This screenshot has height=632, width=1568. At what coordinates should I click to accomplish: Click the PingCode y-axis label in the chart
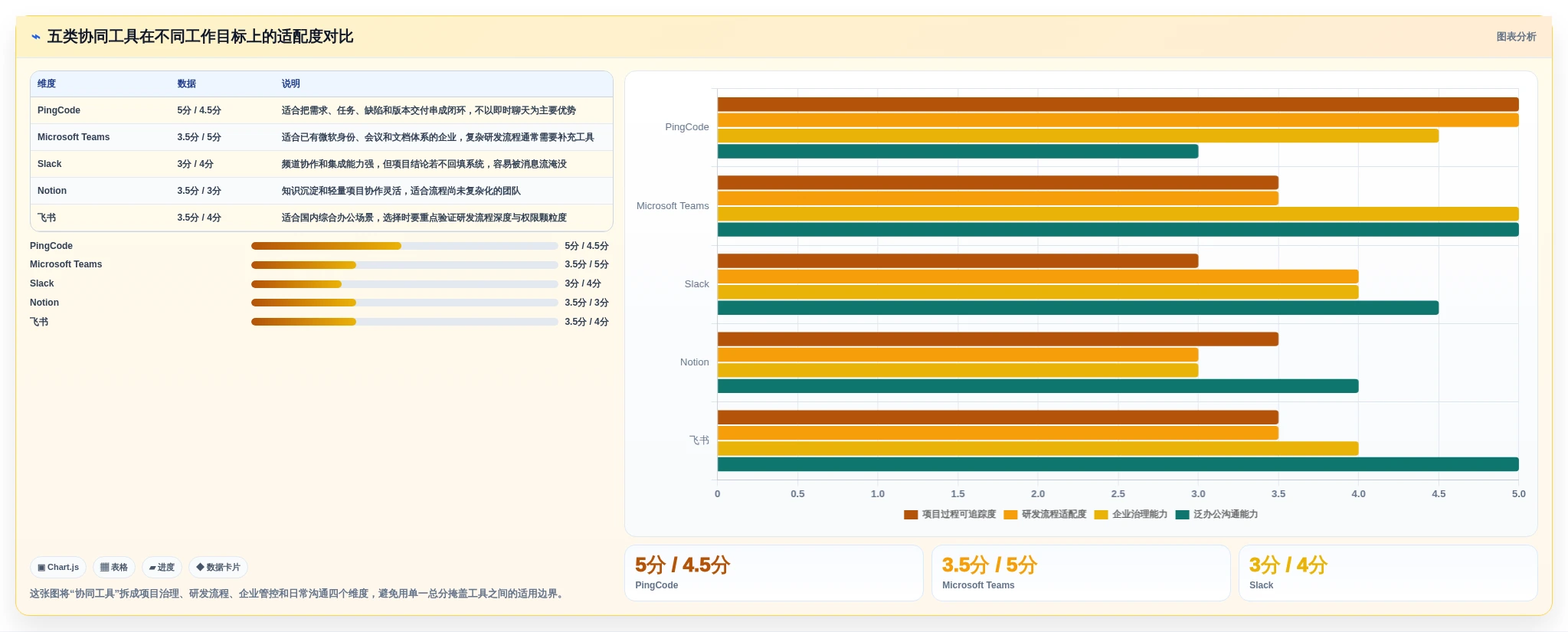687,127
